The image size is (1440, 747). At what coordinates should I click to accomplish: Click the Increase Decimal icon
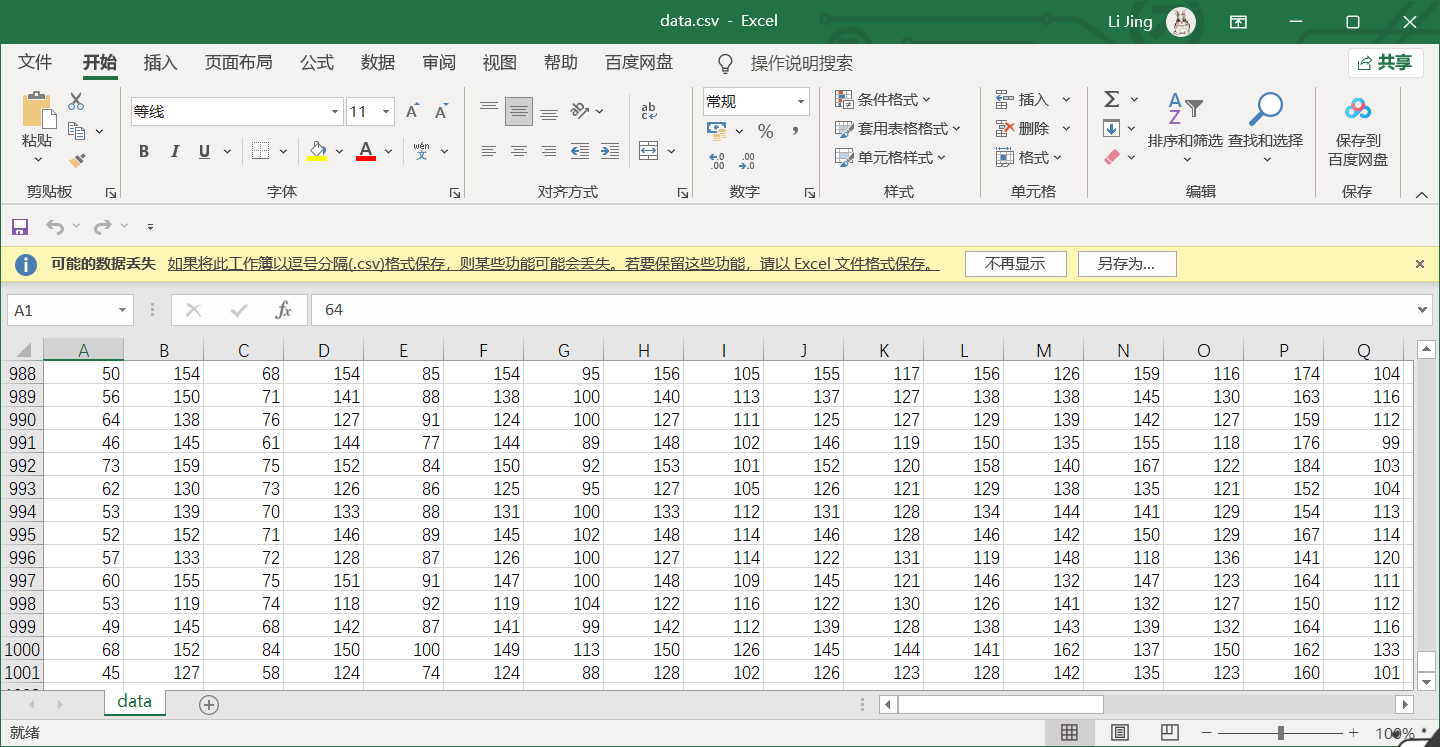(x=717, y=161)
